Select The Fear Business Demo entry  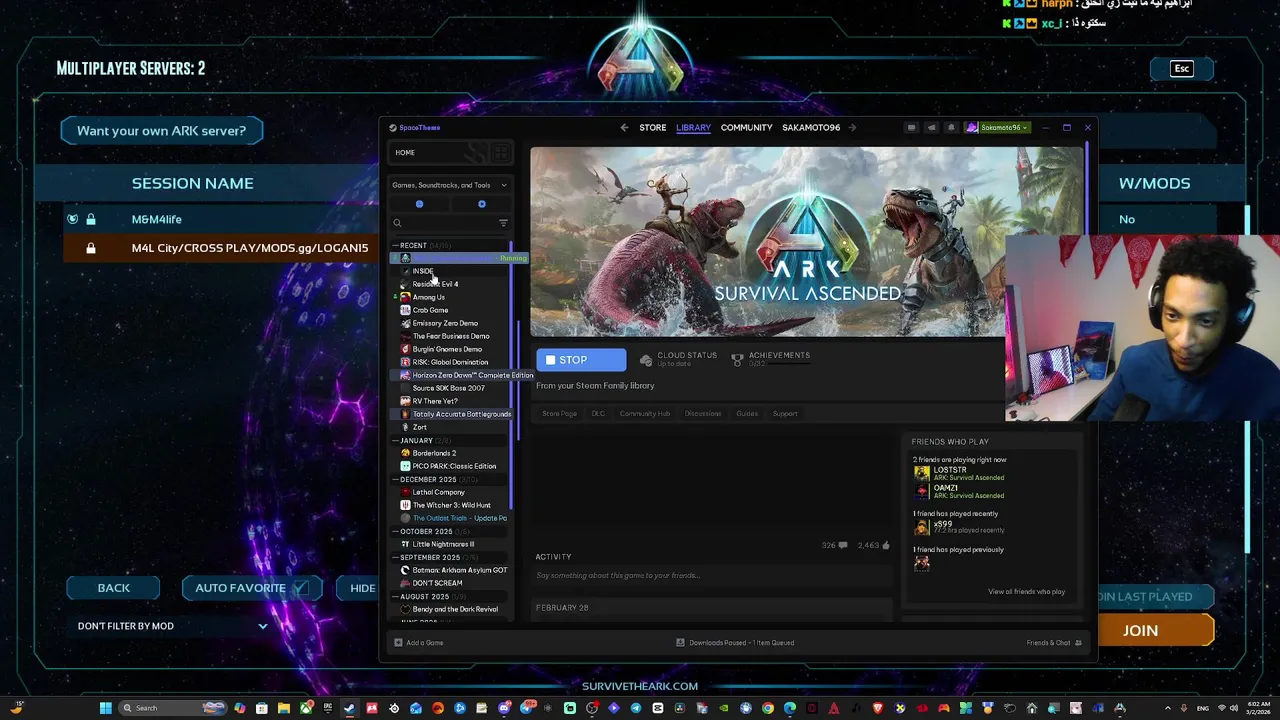[x=450, y=336]
